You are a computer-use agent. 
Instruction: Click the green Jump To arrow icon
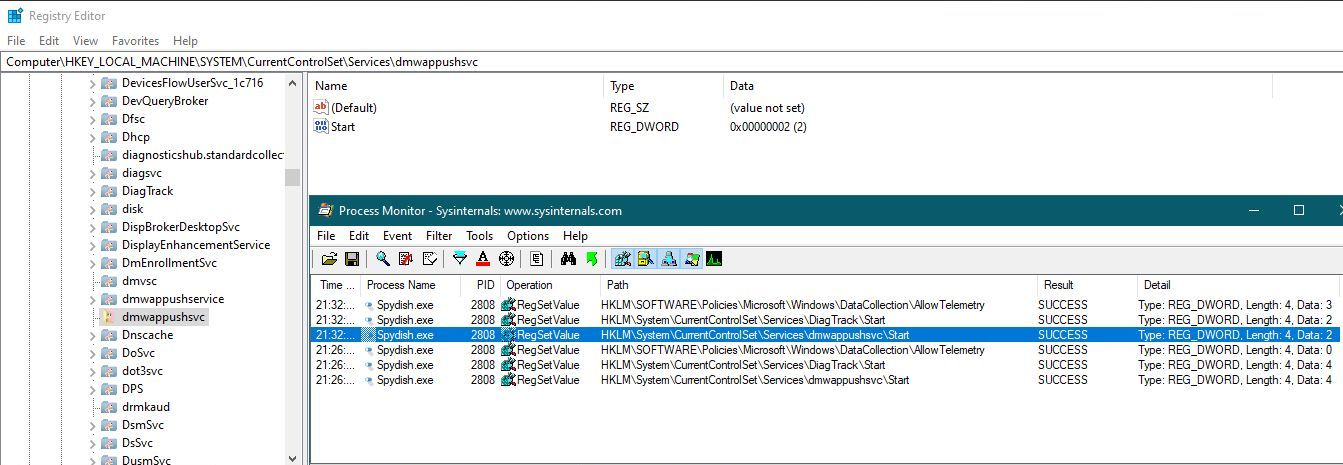[592, 259]
